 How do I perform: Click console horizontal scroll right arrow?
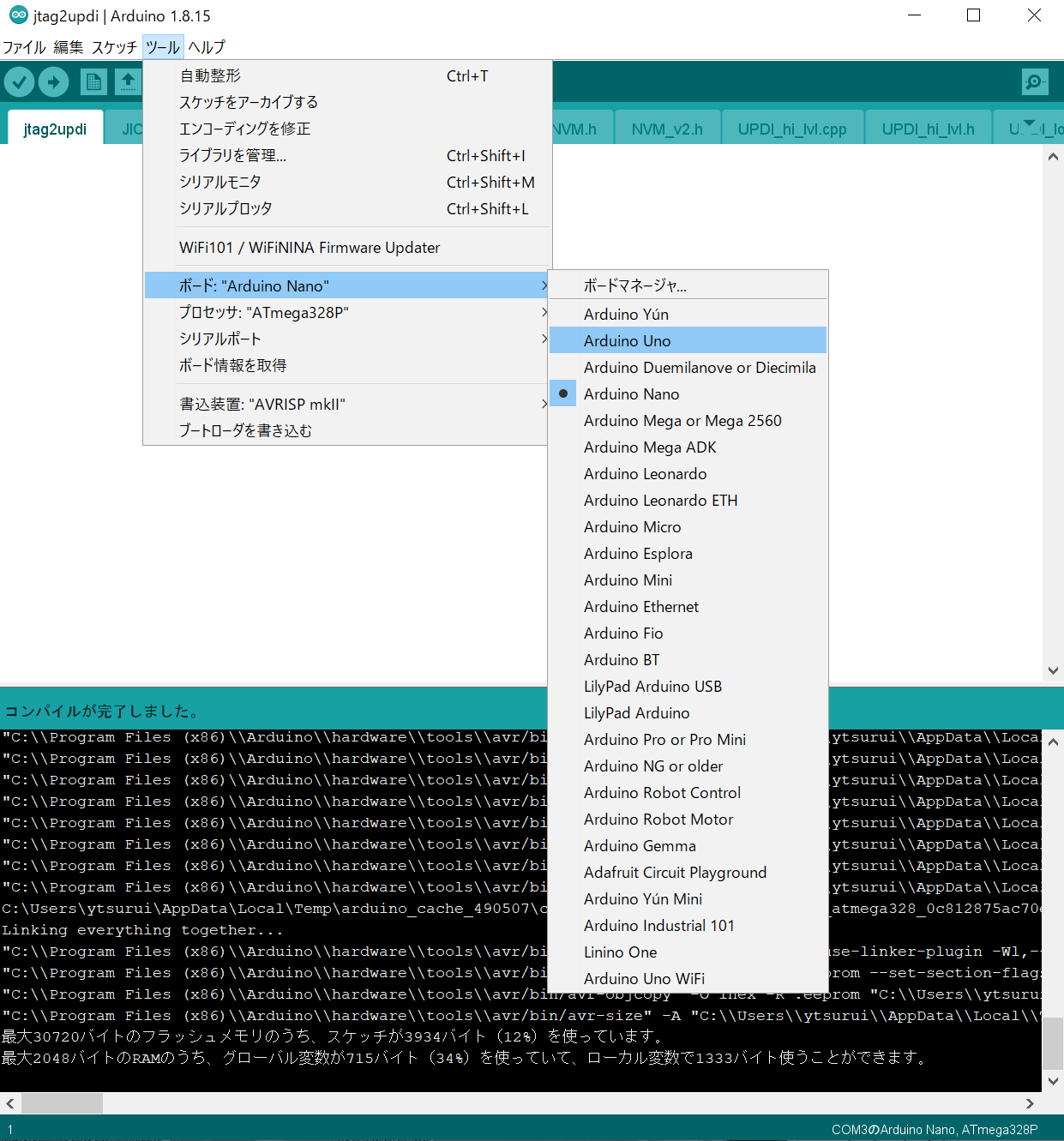tap(1030, 1103)
